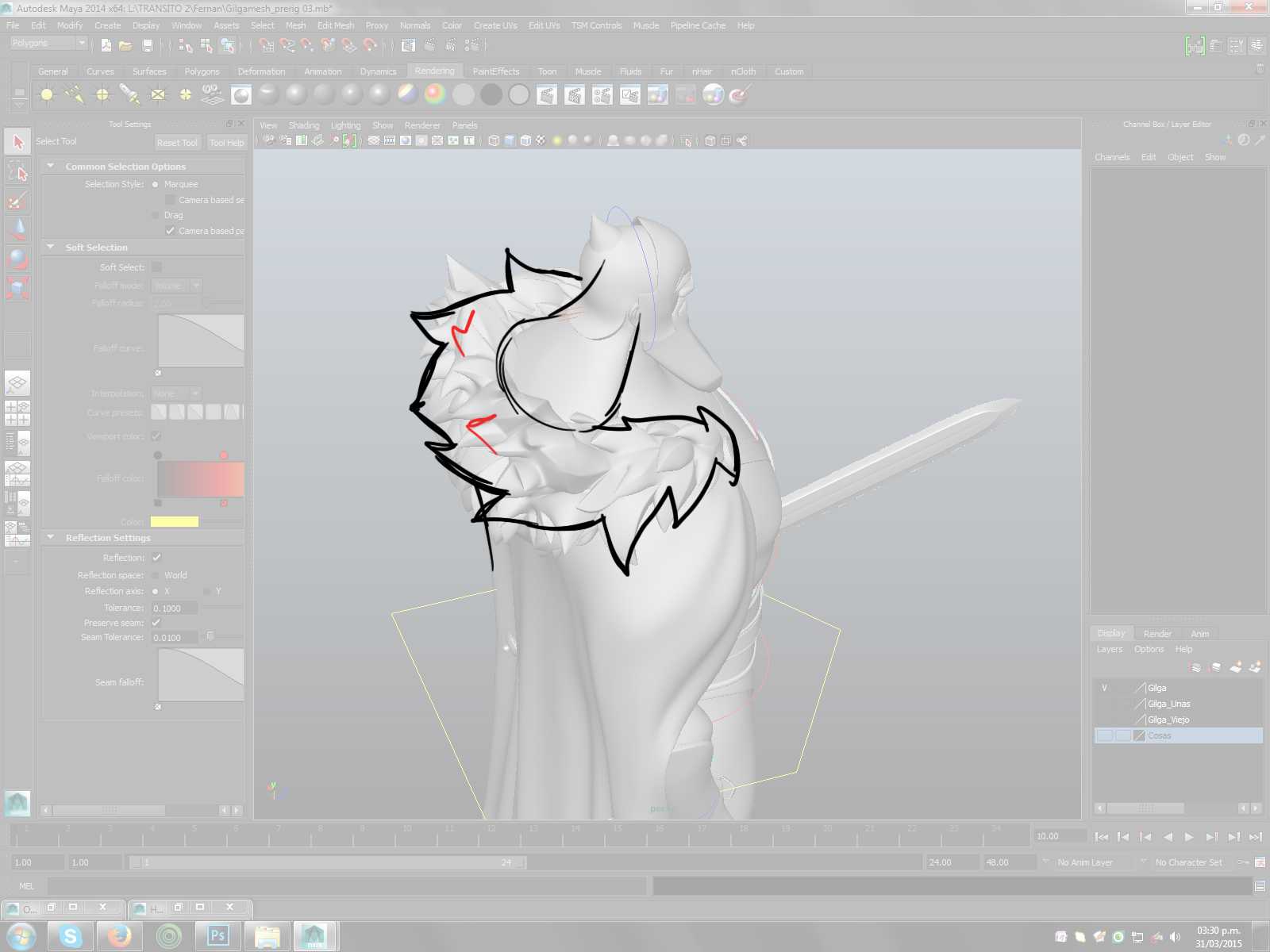Activate the Paint Selection tool

coord(17,201)
